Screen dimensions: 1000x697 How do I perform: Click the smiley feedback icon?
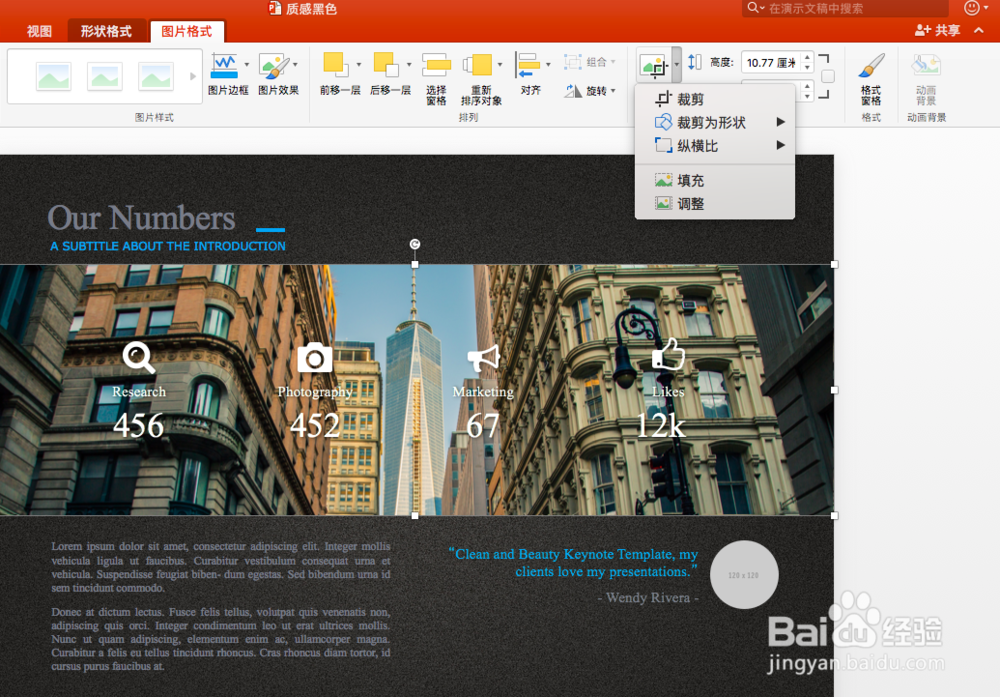point(971,8)
